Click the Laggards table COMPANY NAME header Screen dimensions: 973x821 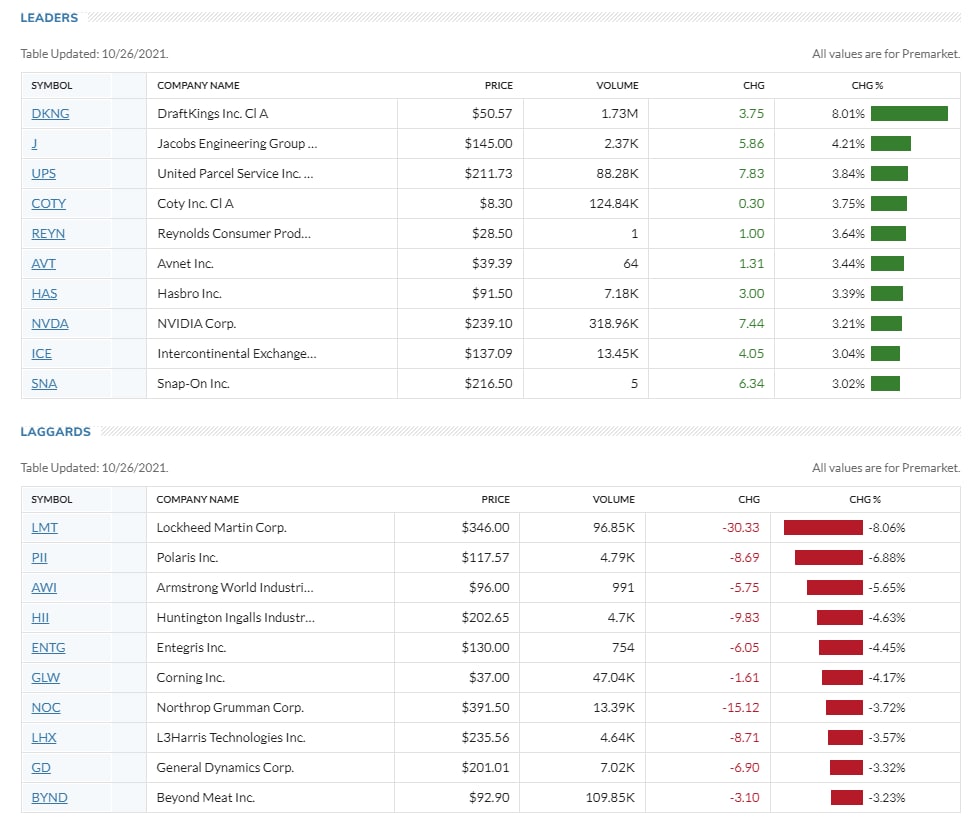[197, 500]
